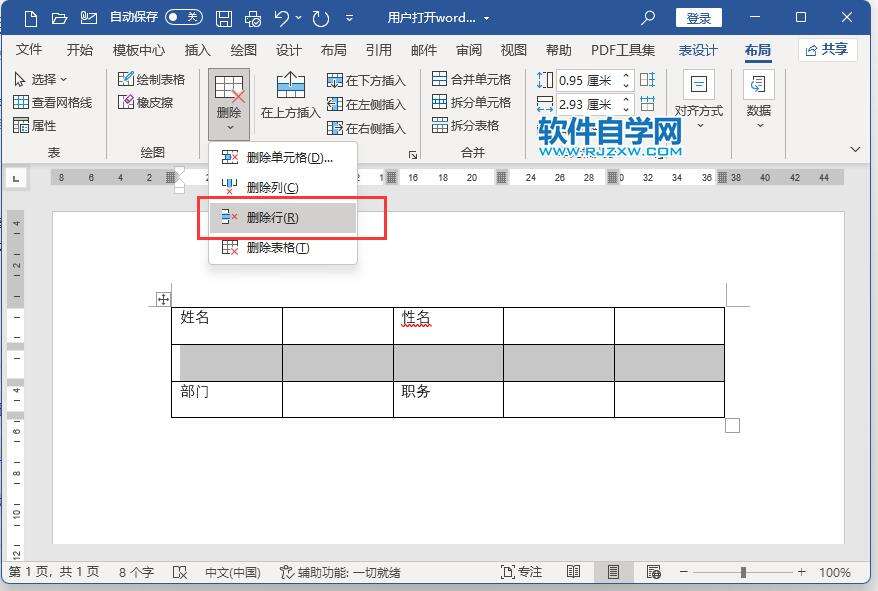Open the Alignment (对齐方式) dropdown

(x=698, y=101)
